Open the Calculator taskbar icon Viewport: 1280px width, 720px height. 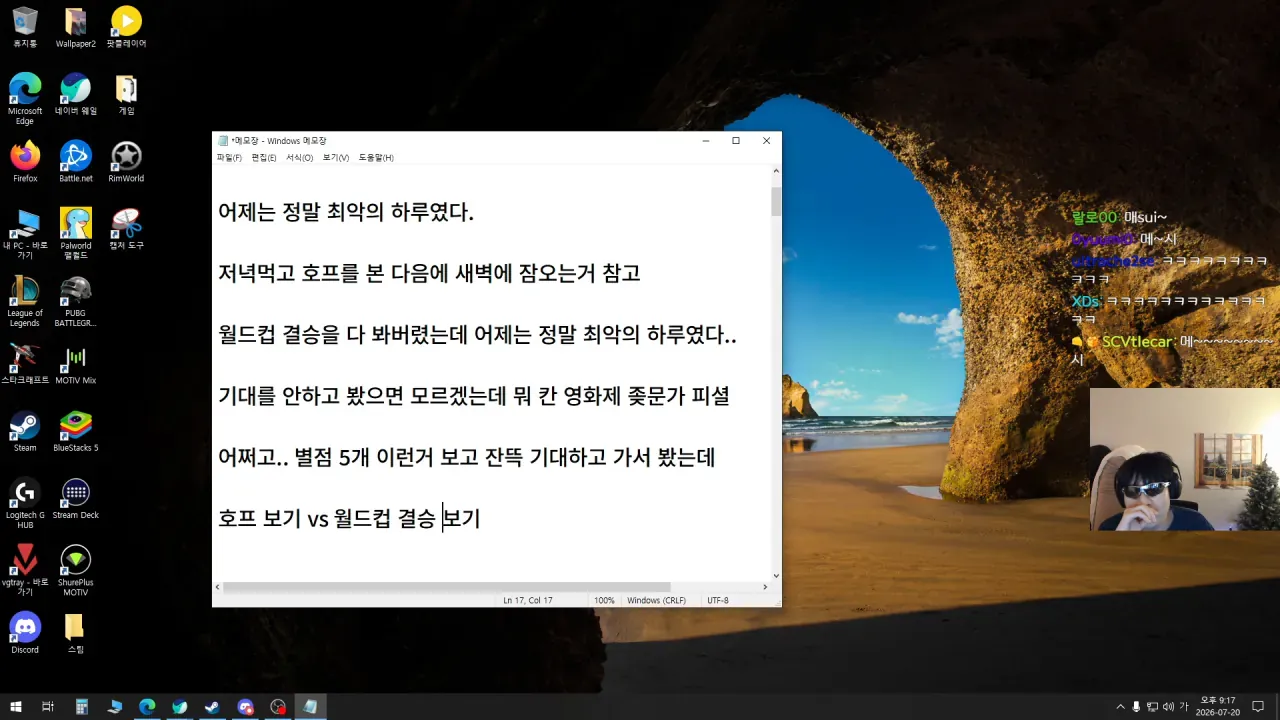click(x=82, y=707)
